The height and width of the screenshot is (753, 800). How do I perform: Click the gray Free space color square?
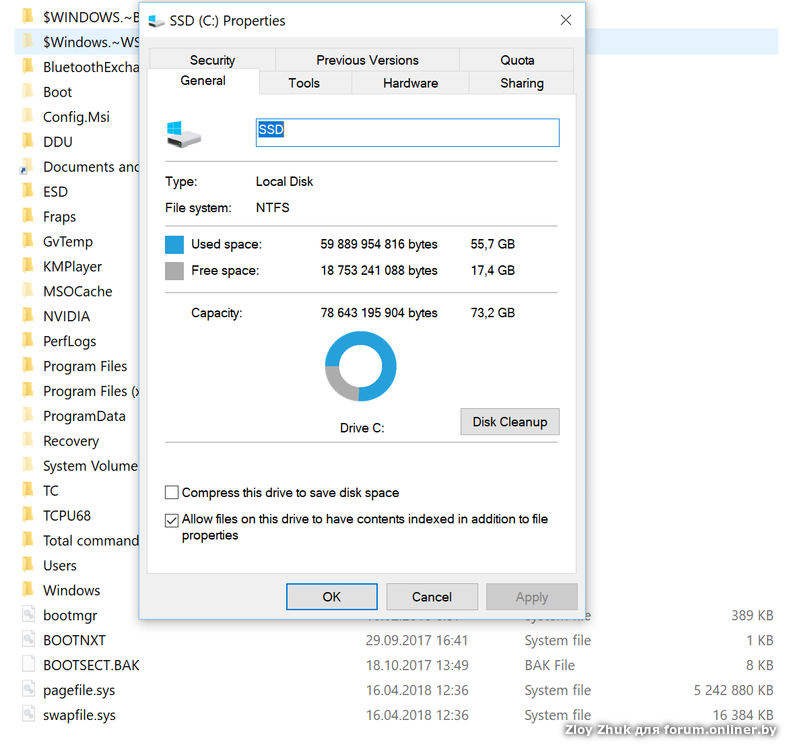(x=174, y=271)
